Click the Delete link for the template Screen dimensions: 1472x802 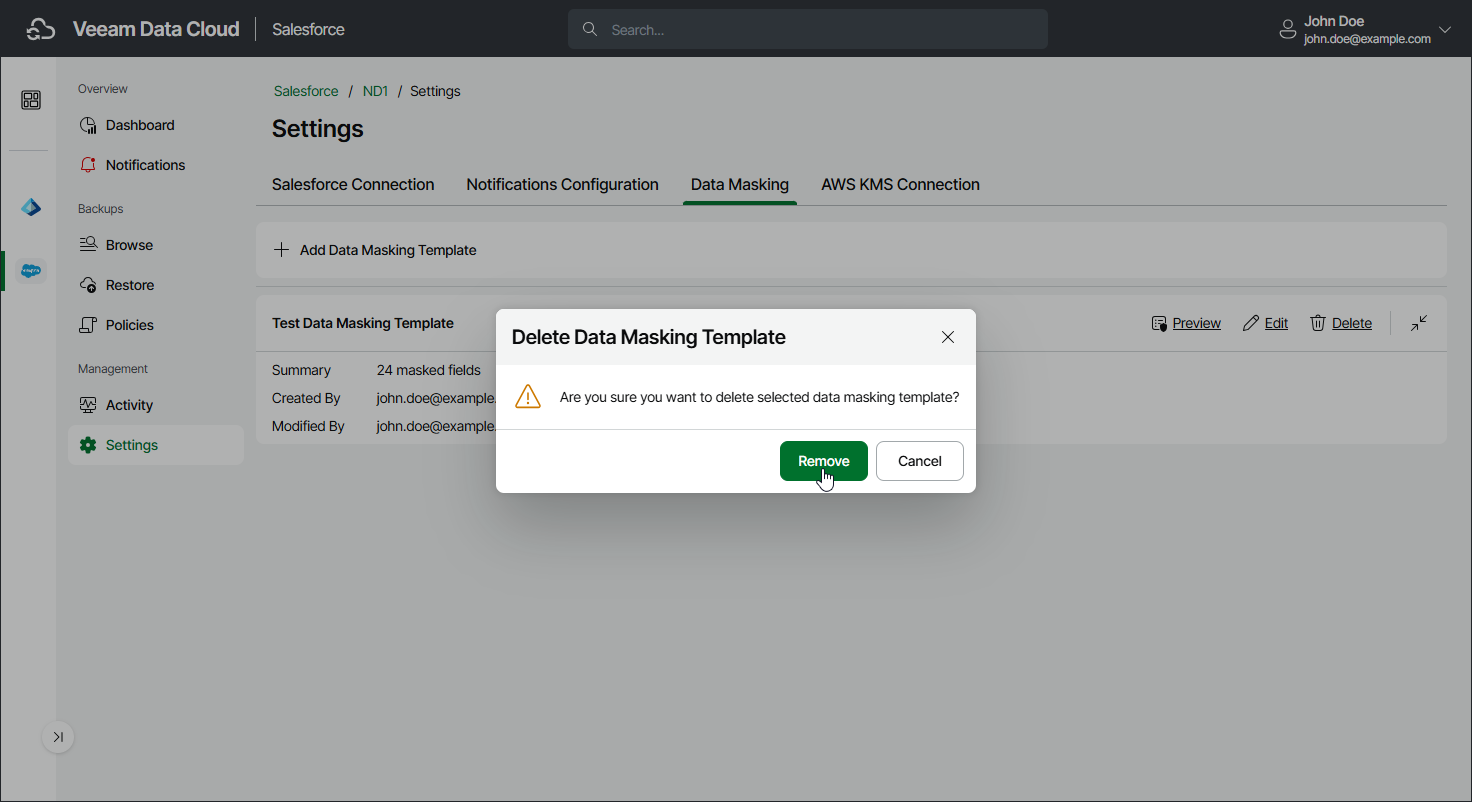(1352, 323)
